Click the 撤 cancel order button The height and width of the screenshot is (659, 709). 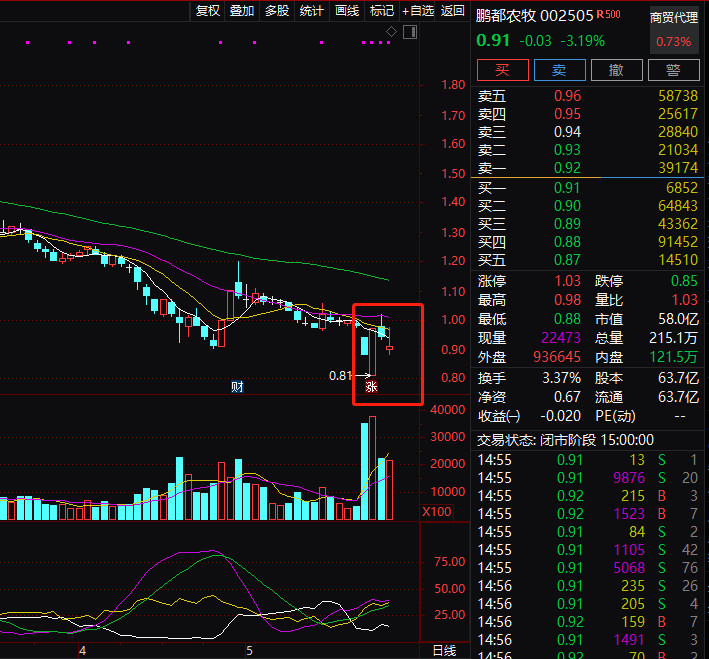(x=617, y=70)
